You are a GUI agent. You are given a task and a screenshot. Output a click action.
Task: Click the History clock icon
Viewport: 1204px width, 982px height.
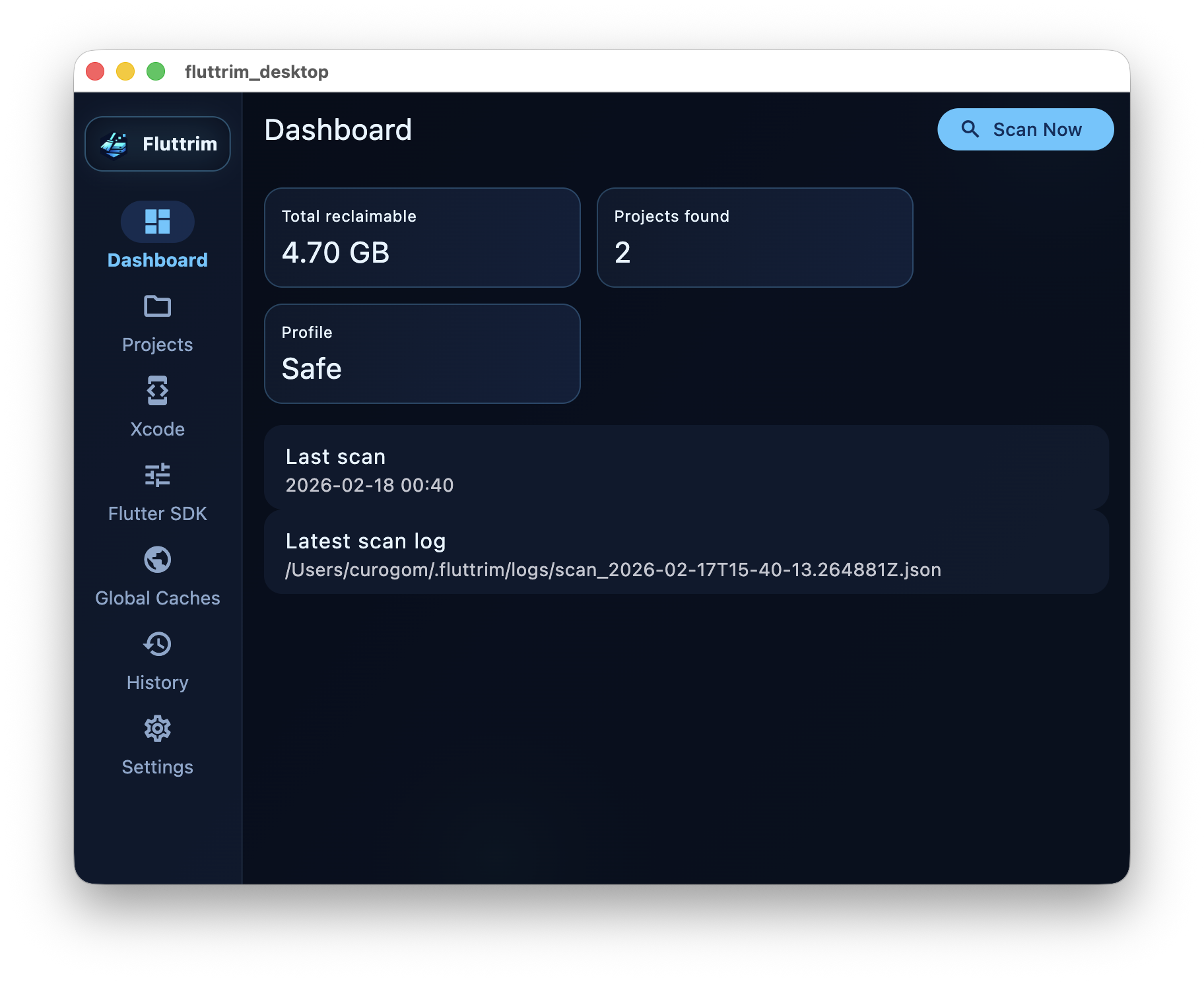pos(157,644)
